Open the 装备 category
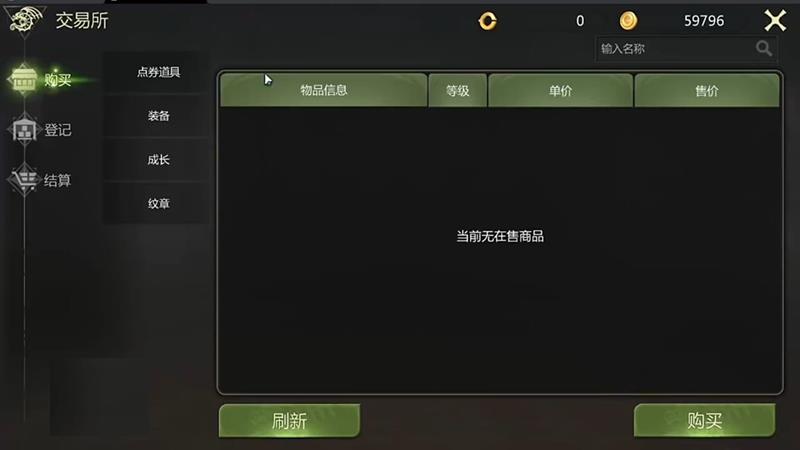800x450 pixels. [x=158, y=116]
